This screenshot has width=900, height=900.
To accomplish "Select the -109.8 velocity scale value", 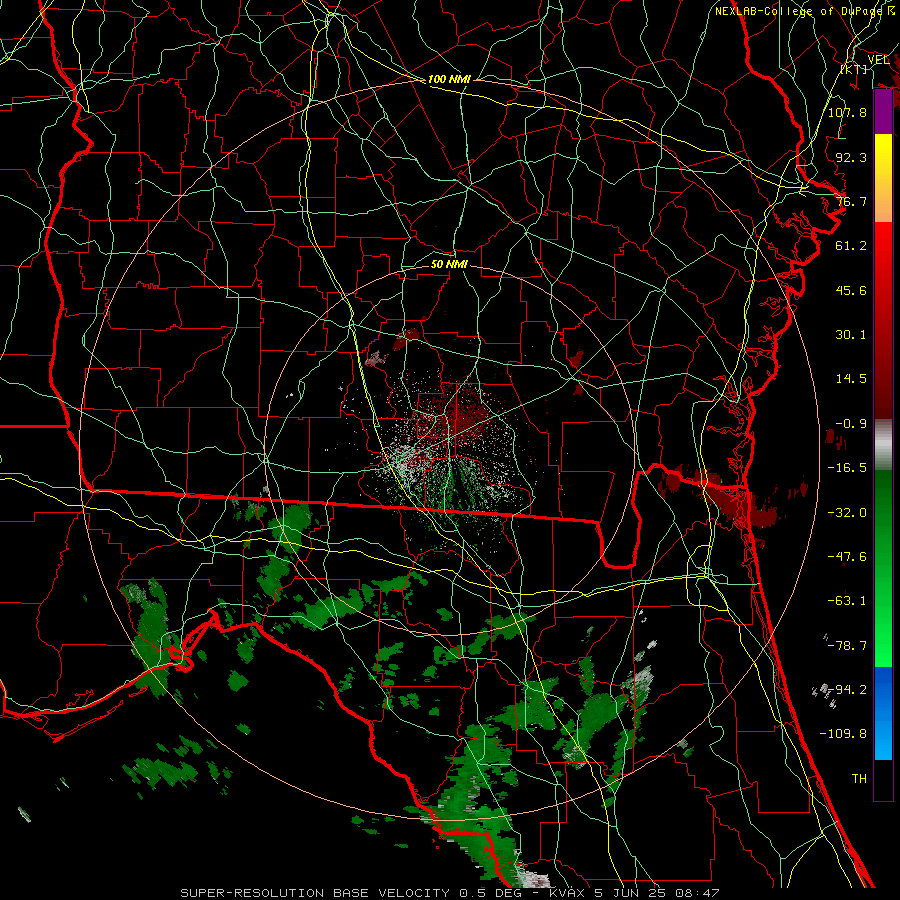I will [x=843, y=734].
